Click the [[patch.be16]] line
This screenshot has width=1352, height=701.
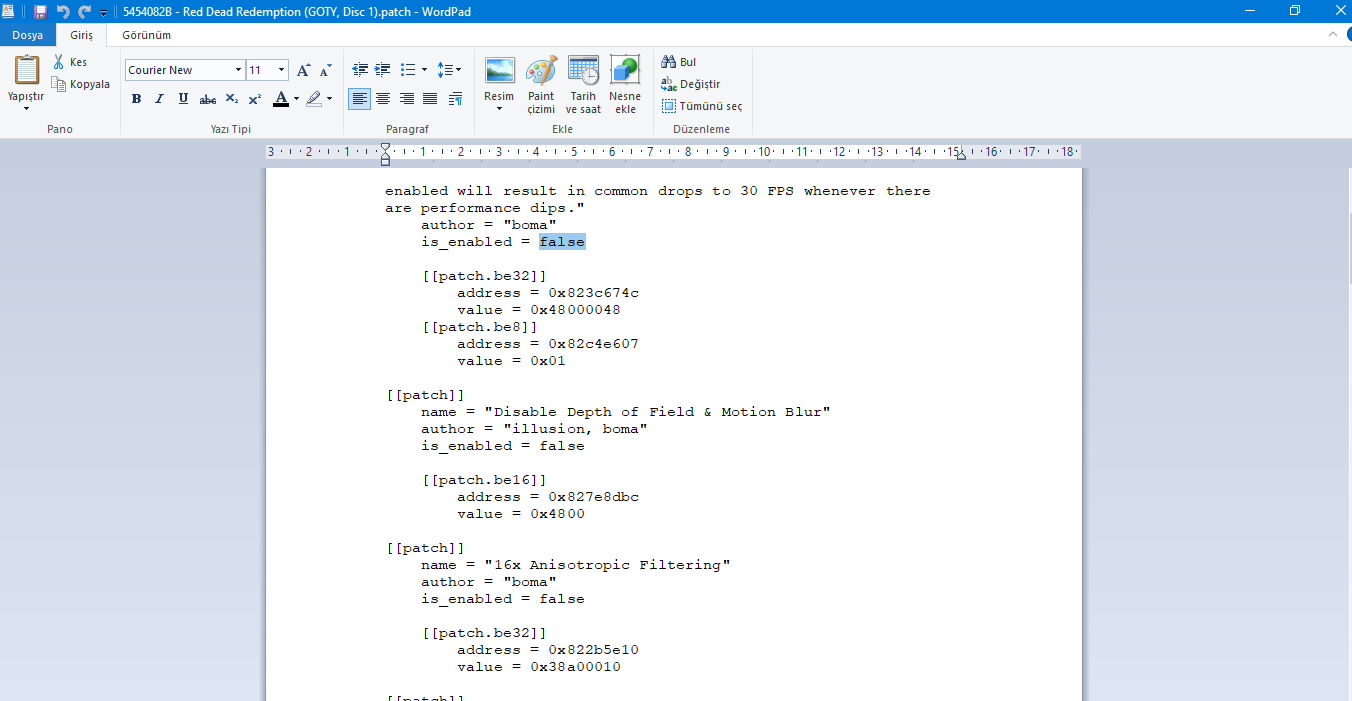(484, 480)
